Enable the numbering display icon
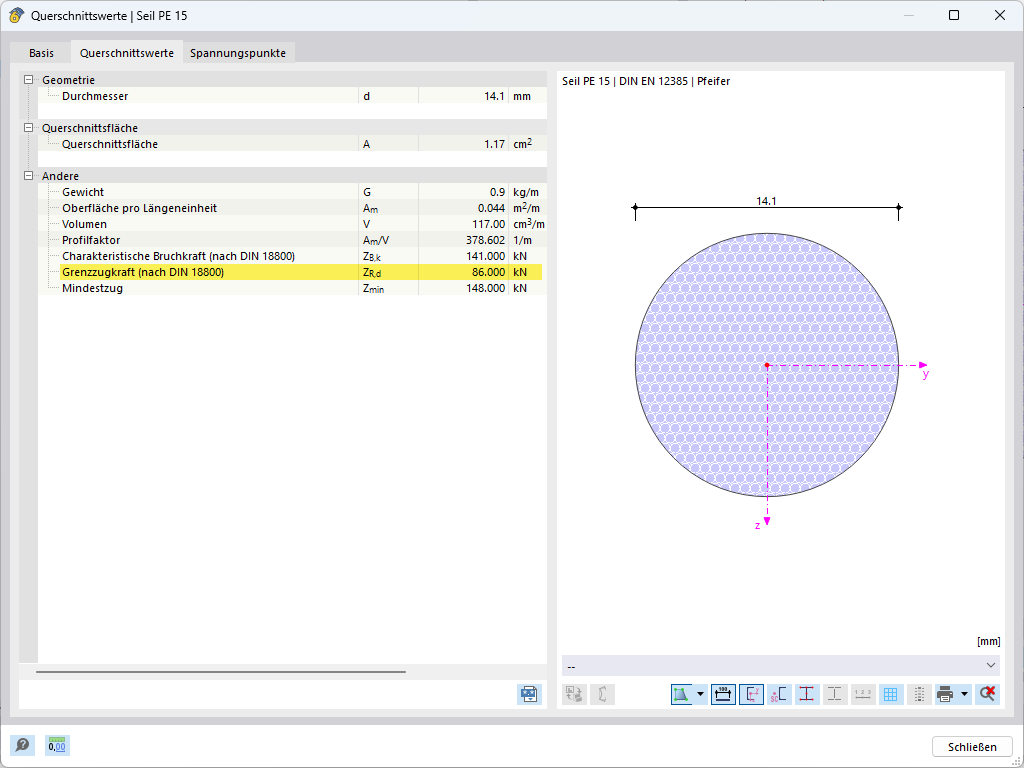The image size is (1024, 768). tap(861, 694)
